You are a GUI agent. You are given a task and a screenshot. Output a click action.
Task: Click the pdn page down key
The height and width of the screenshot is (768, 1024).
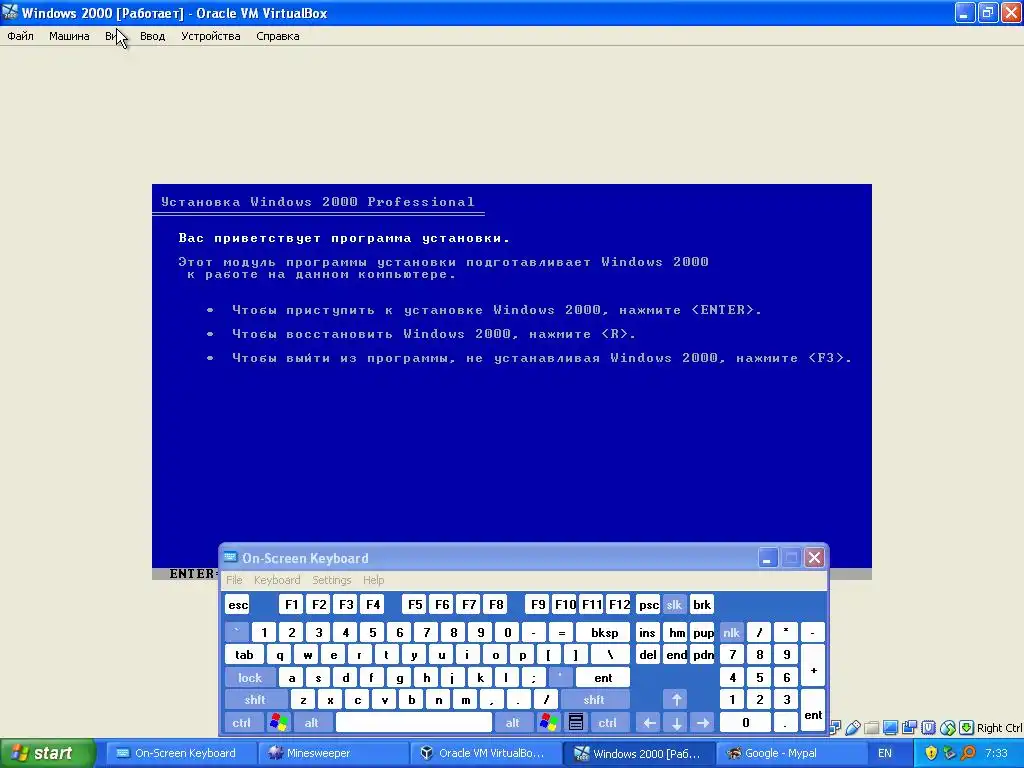coord(703,654)
